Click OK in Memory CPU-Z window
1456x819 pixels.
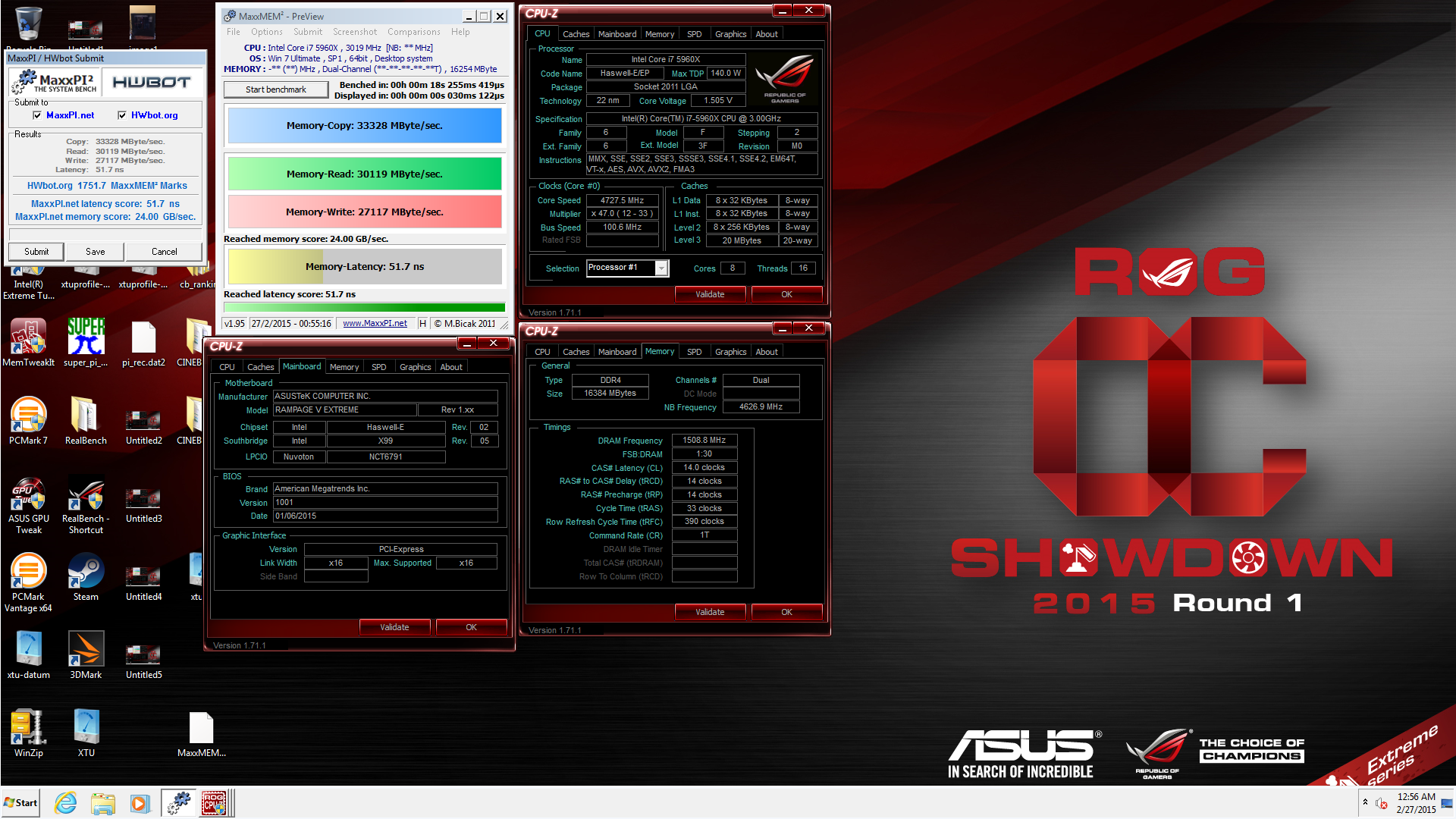click(786, 612)
